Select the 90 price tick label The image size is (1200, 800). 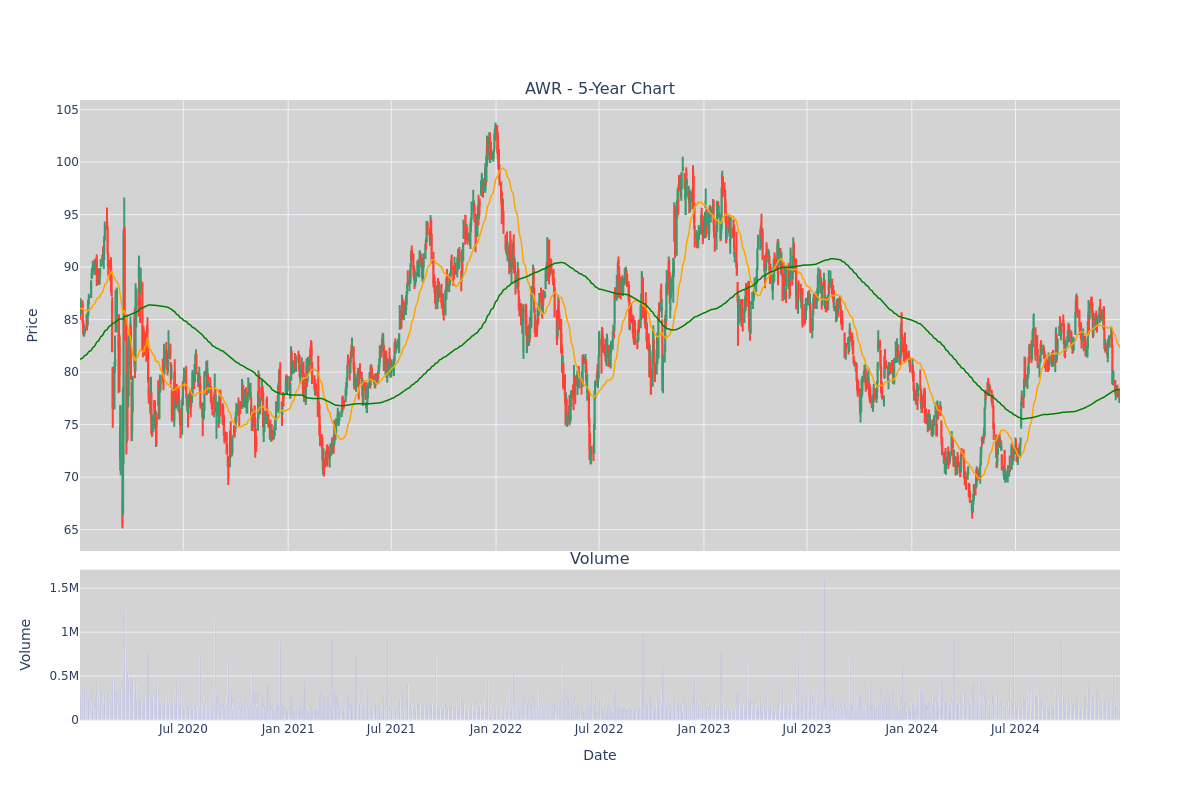tap(71, 267)
